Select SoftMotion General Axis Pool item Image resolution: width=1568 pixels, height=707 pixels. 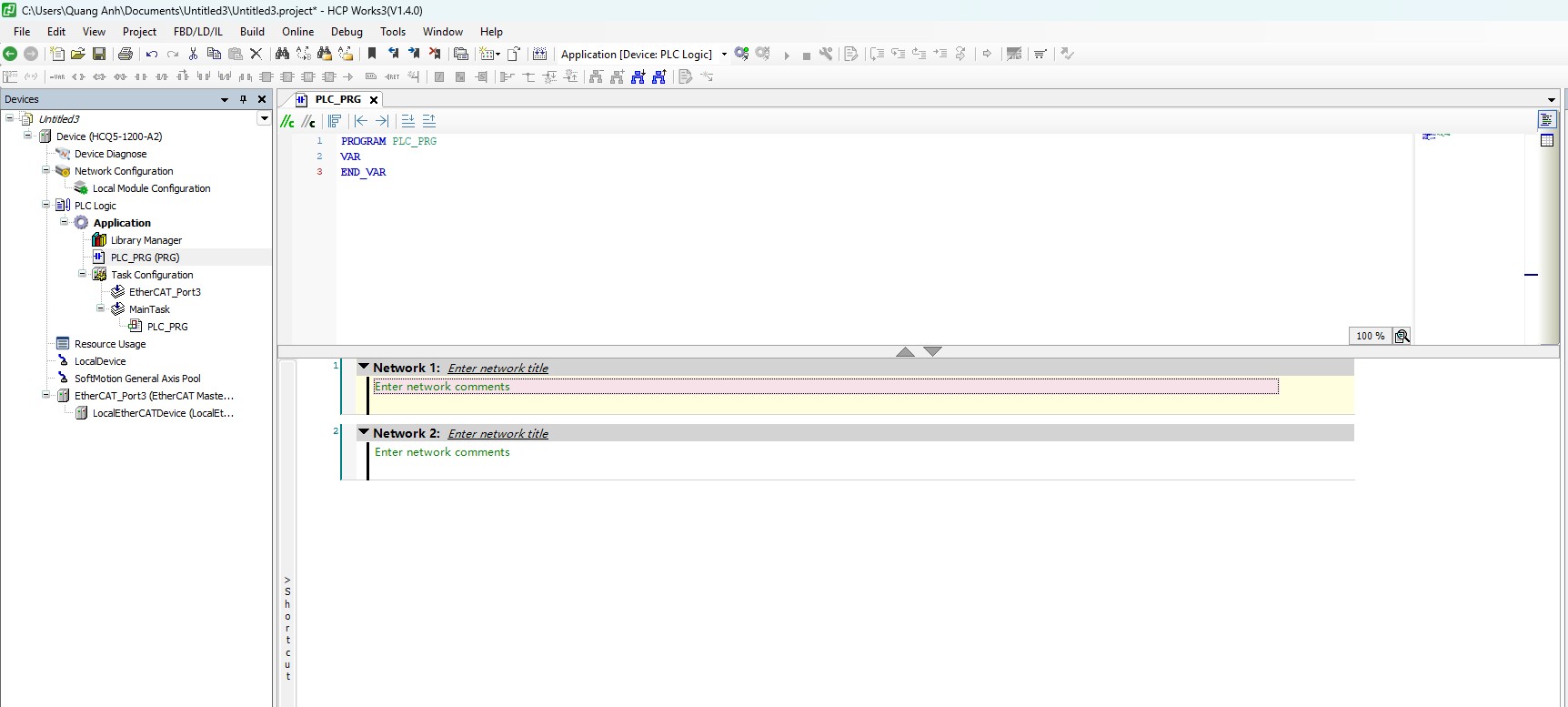point(137,379)
